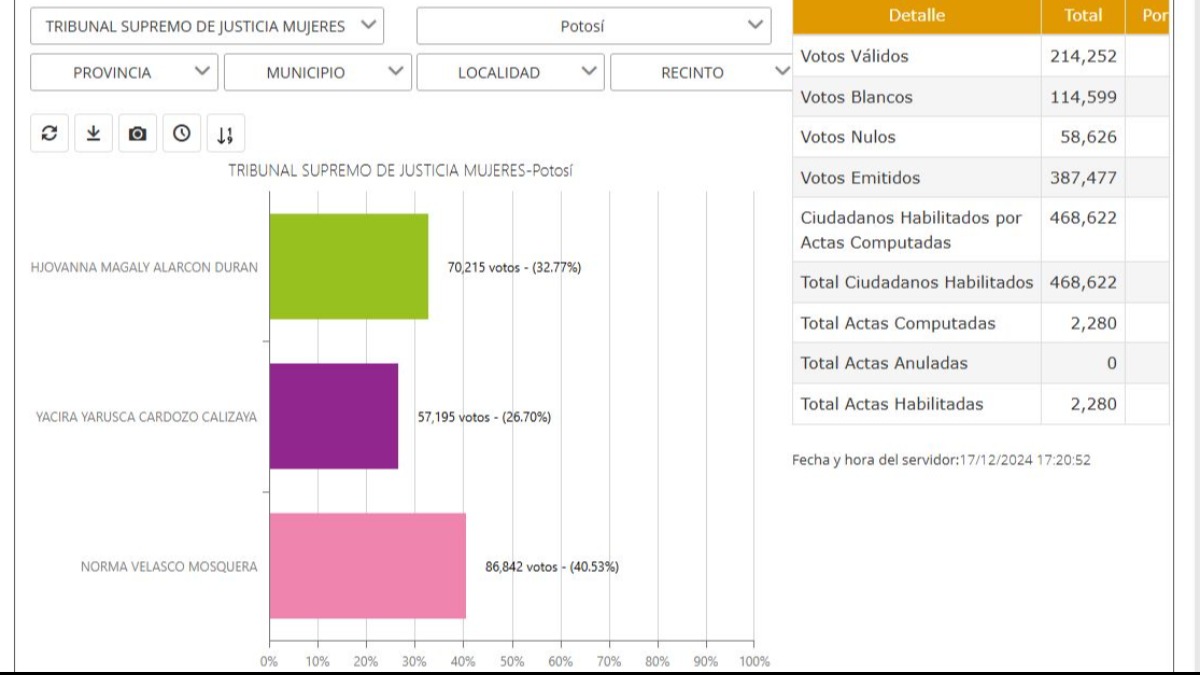
Task: Click the refresh chart icon
Action: pos(49,133)
